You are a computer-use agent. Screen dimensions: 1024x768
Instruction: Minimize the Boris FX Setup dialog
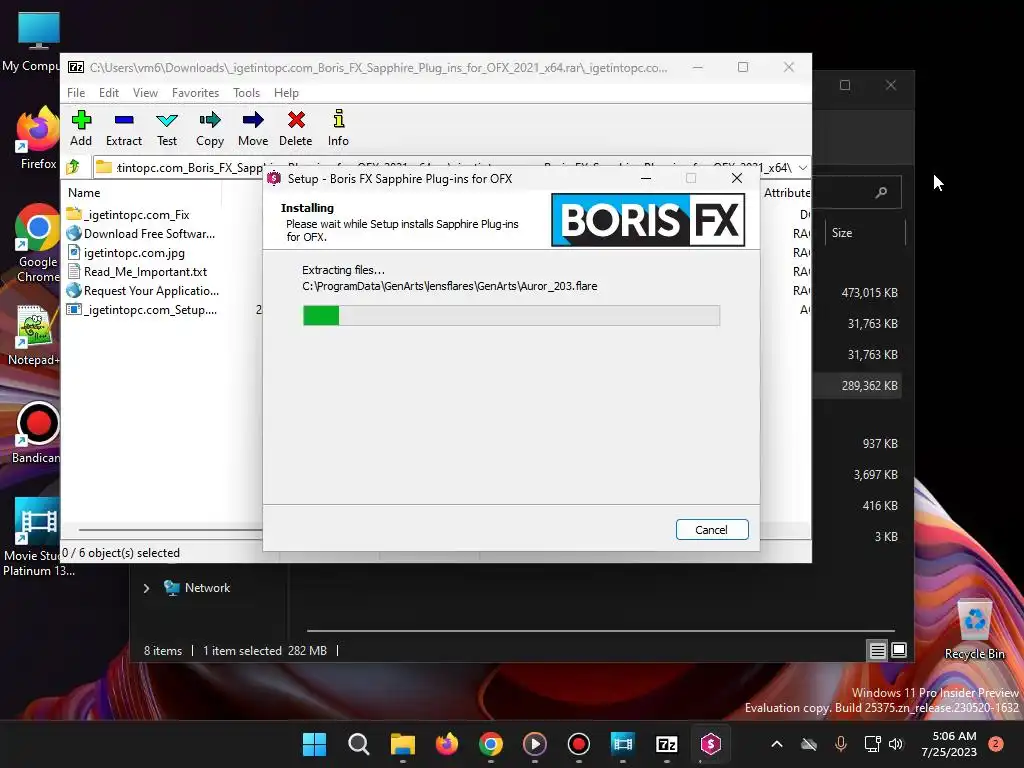(646, 178)
